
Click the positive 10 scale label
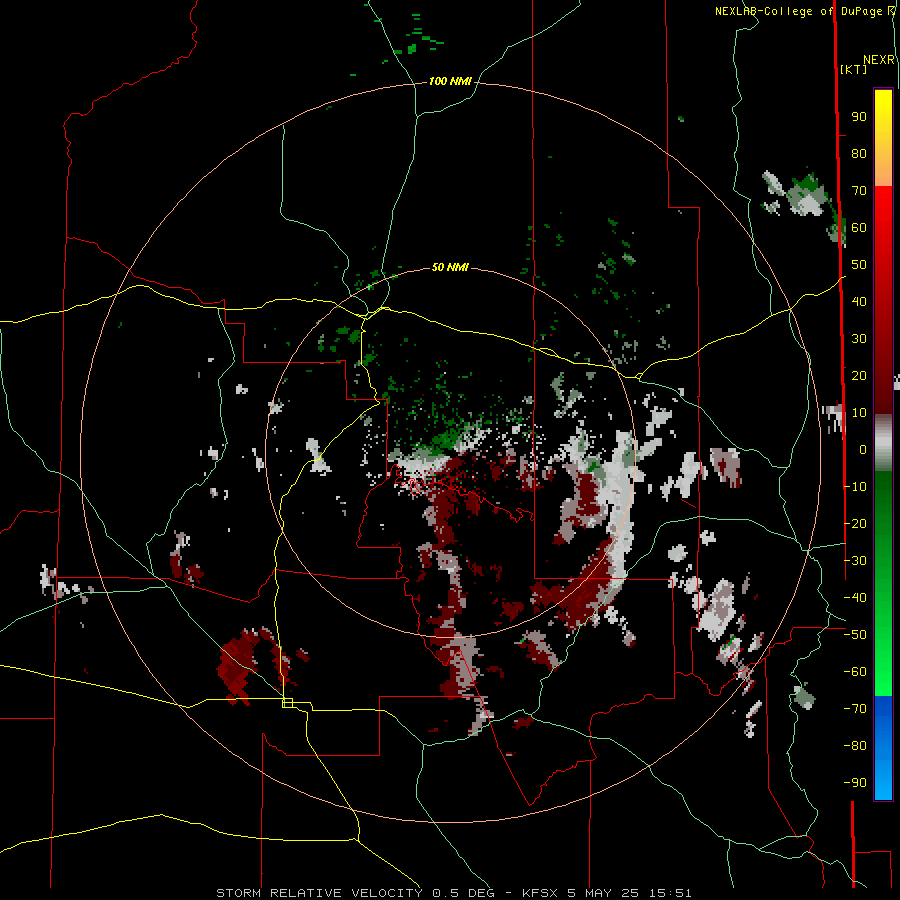click(859, 413)
